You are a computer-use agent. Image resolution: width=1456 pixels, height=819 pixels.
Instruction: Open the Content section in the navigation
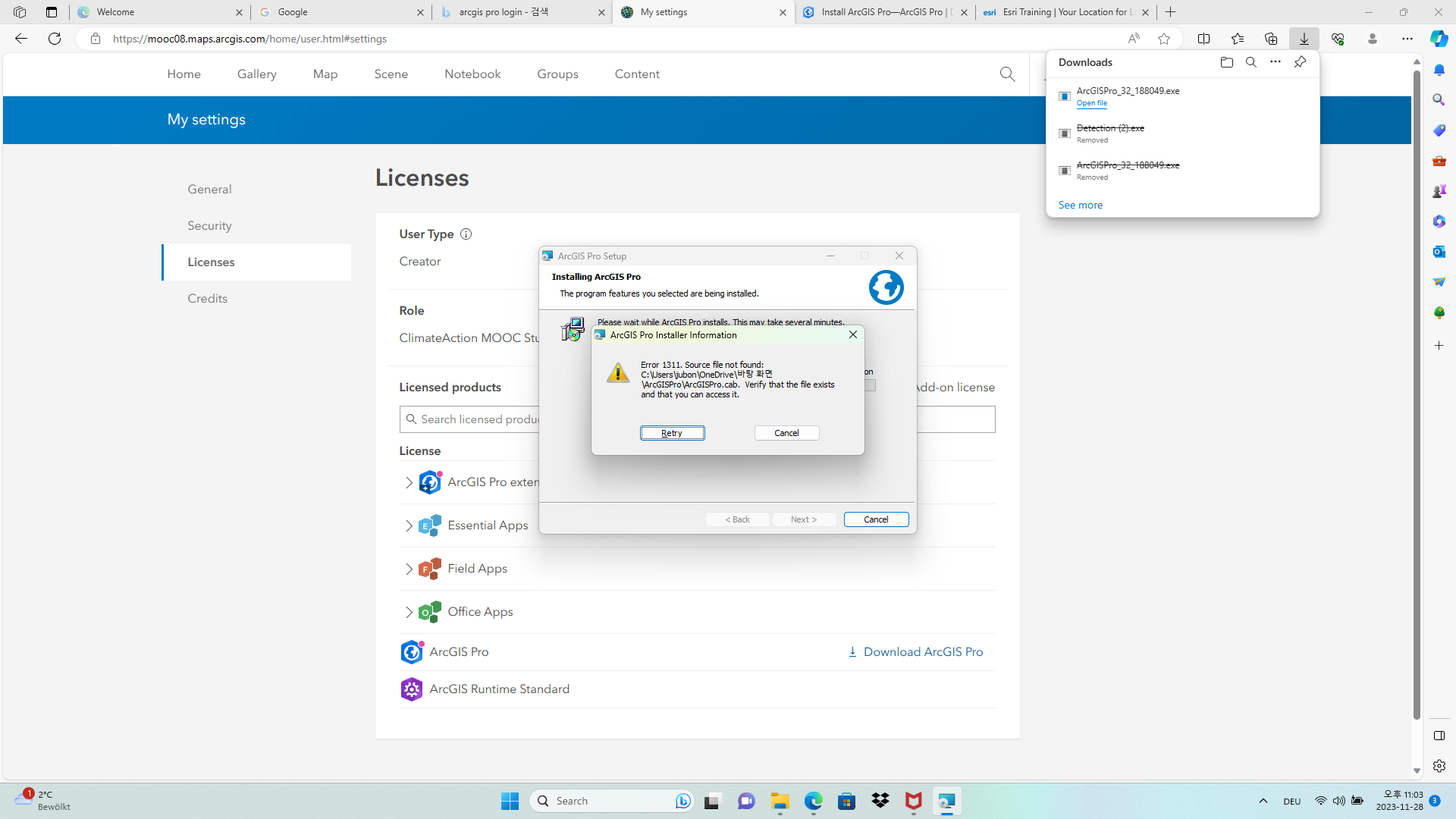pos(637,74)
